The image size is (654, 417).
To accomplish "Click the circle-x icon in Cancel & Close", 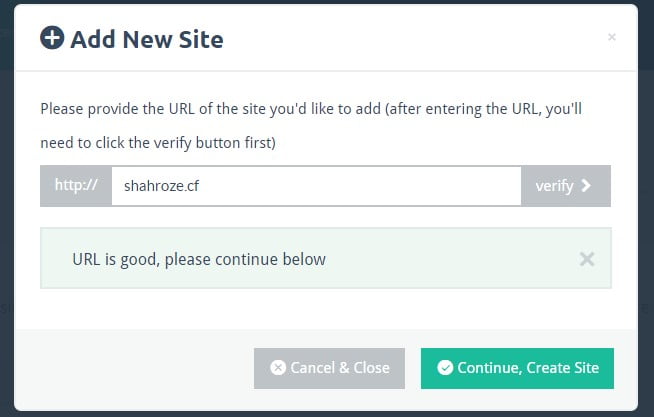I will click(277, 368).
